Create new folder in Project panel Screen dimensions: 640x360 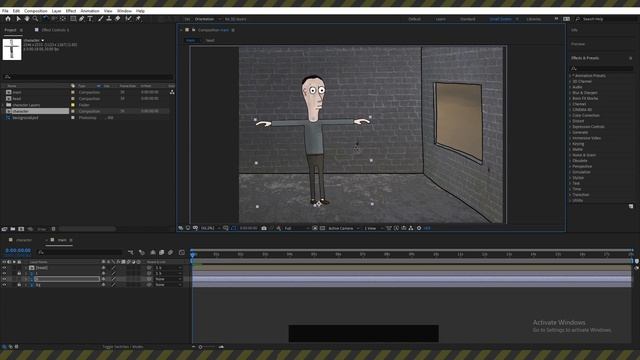13,229
